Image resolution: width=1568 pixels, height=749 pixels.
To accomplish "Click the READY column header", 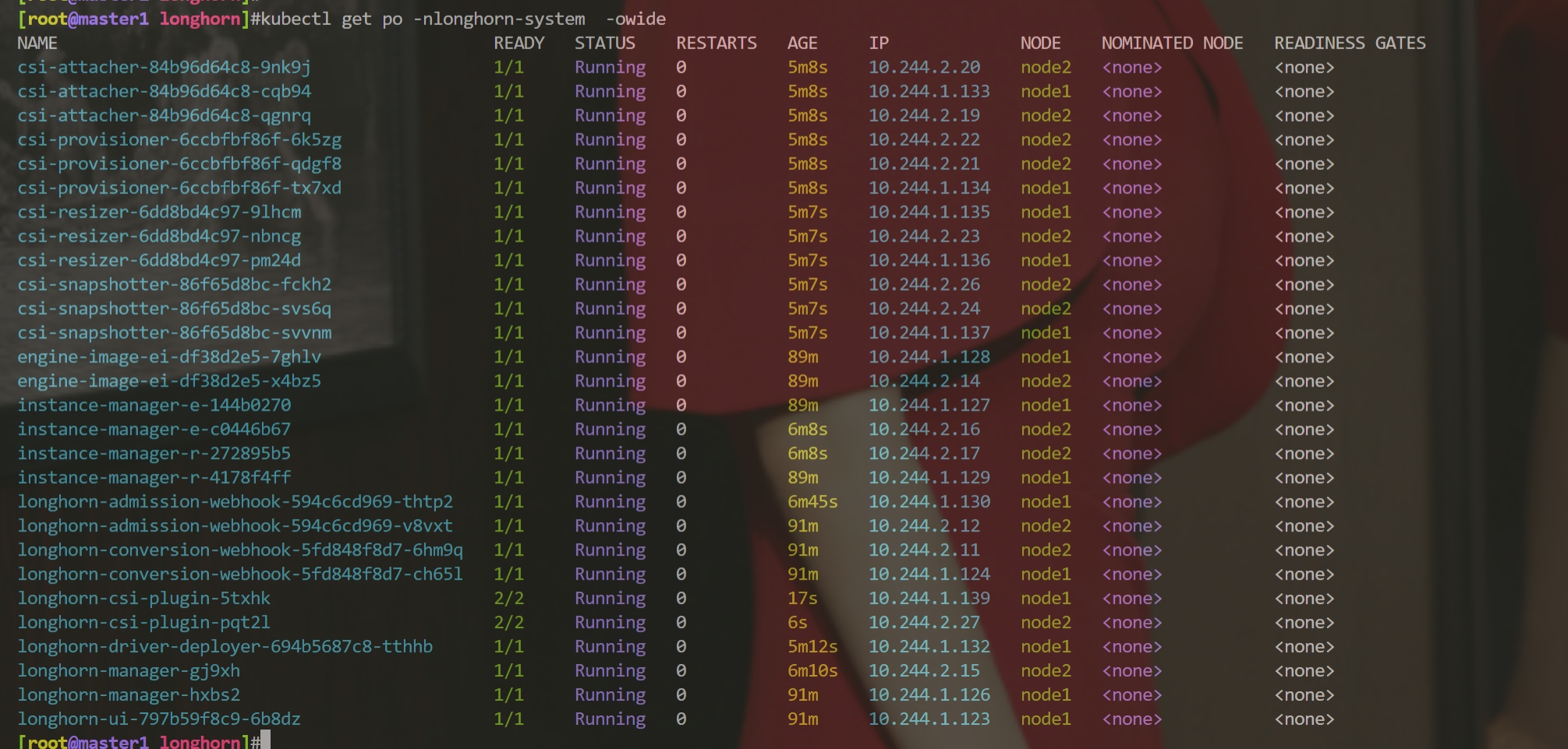I will 519,44.
